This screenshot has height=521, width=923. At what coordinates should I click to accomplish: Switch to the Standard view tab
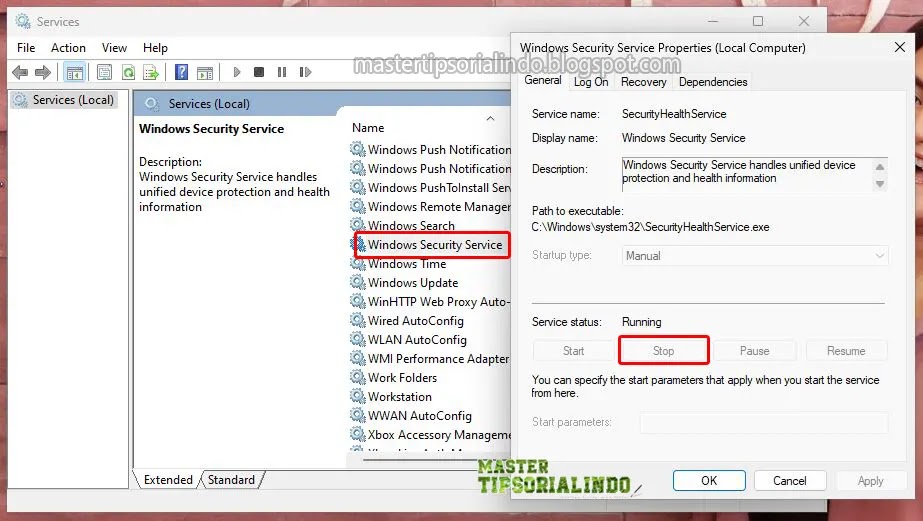click(231, 480)
